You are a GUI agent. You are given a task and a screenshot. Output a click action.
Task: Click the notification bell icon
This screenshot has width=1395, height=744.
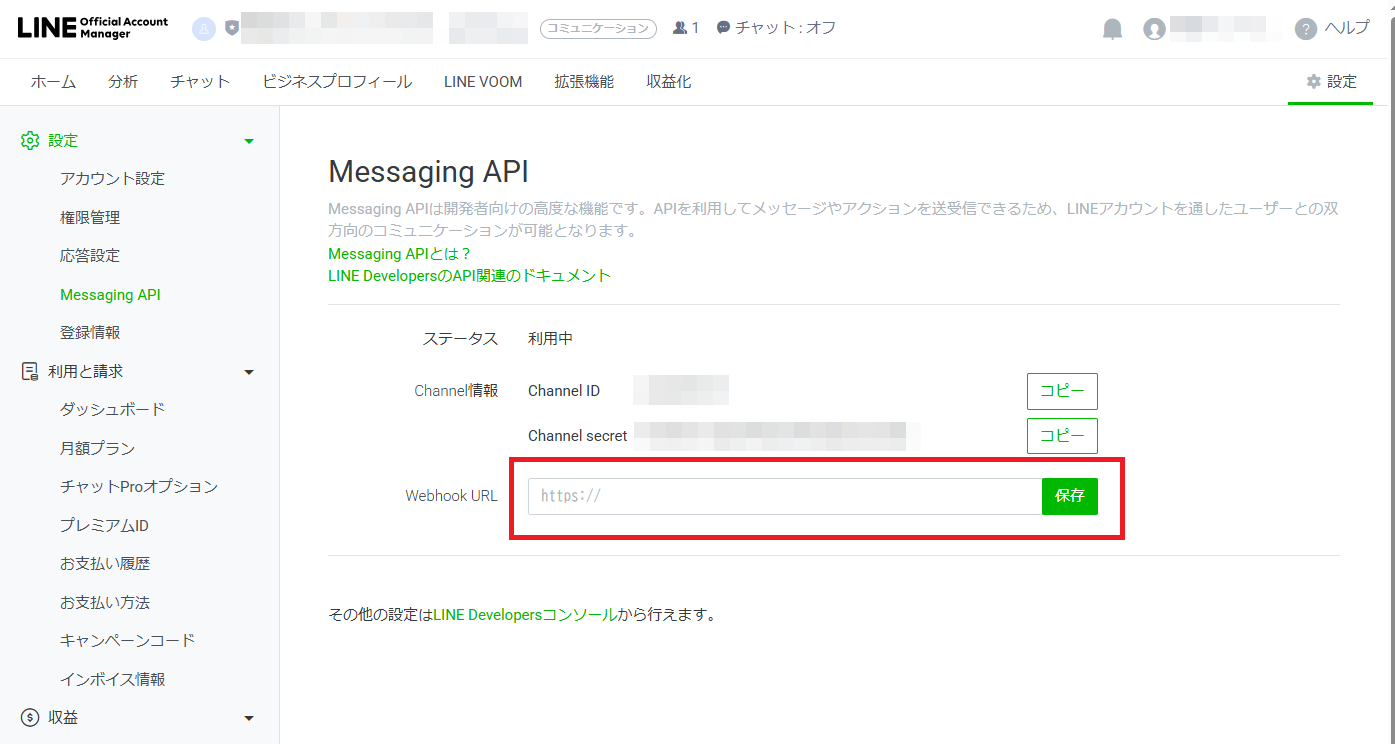1112,29
